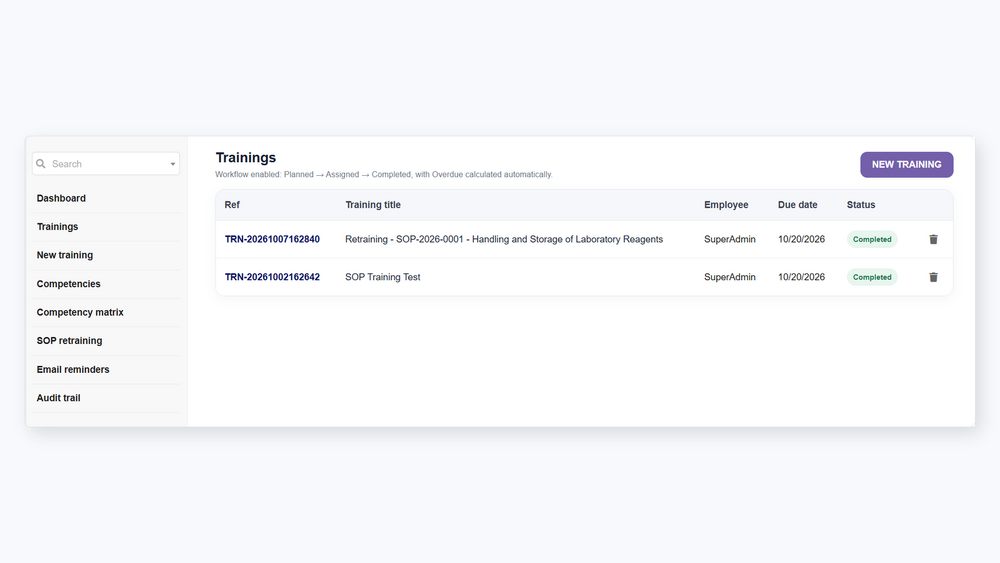Click the search magnifier icon
This screenshot has width=1000, height=563.
click(x=41, y=164)
